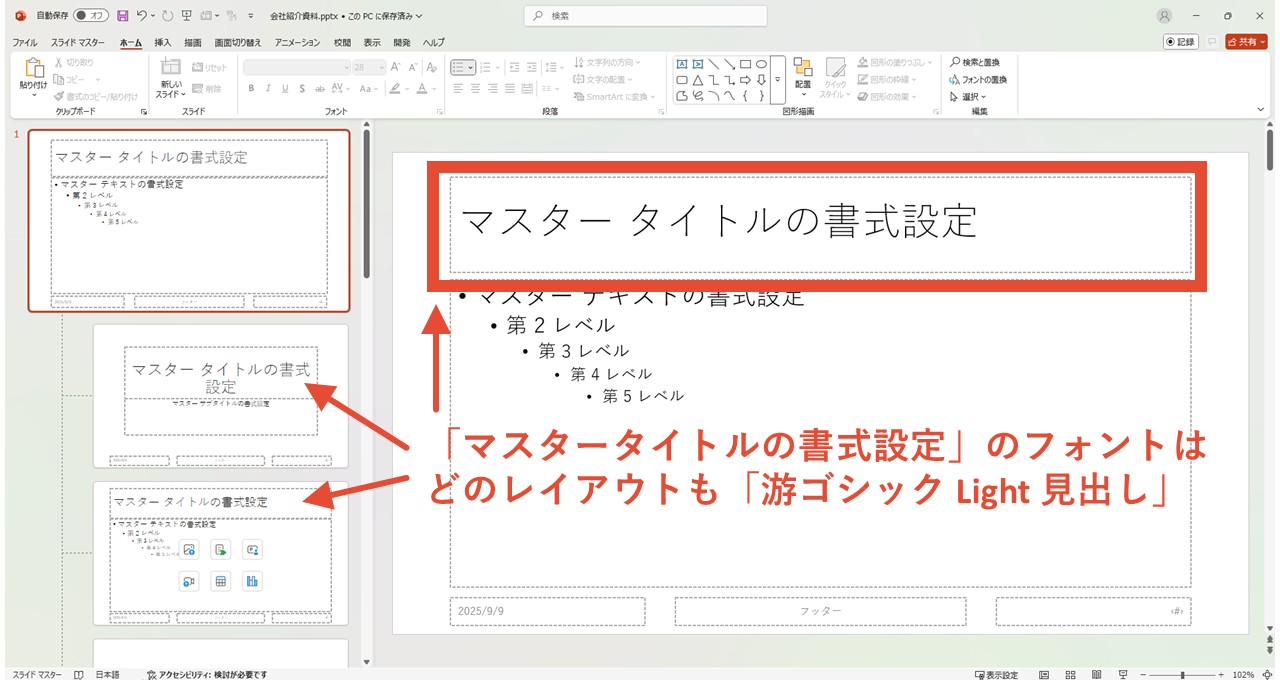Screen dimensions: 1280x680
Task: Open the ヘルプ tab
Action: tap(433, 43)
